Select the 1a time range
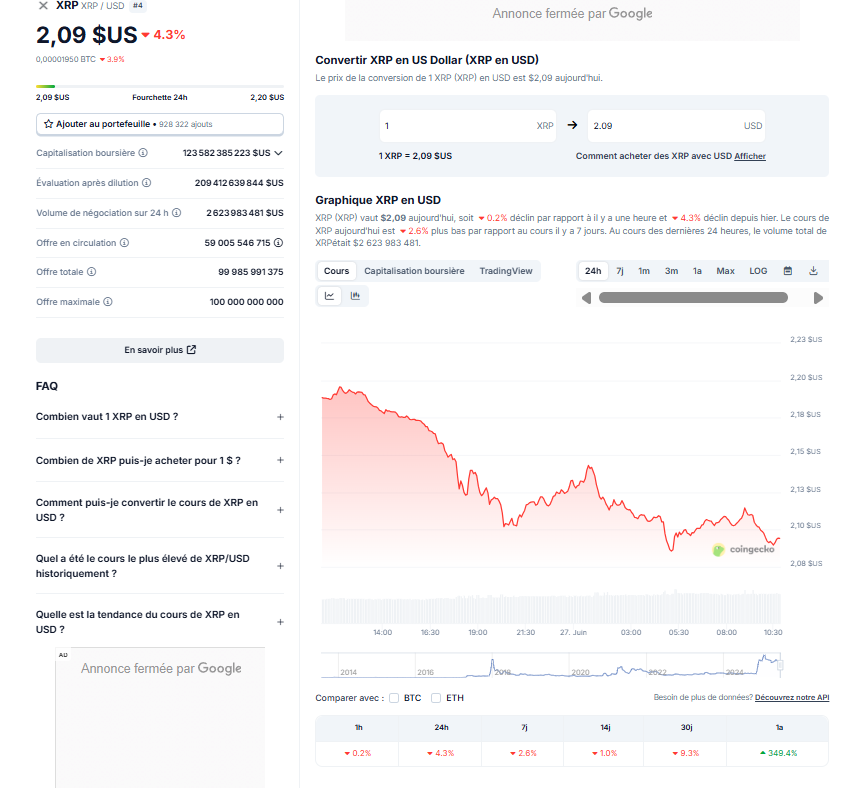863x788 pixels. [697, 271]
